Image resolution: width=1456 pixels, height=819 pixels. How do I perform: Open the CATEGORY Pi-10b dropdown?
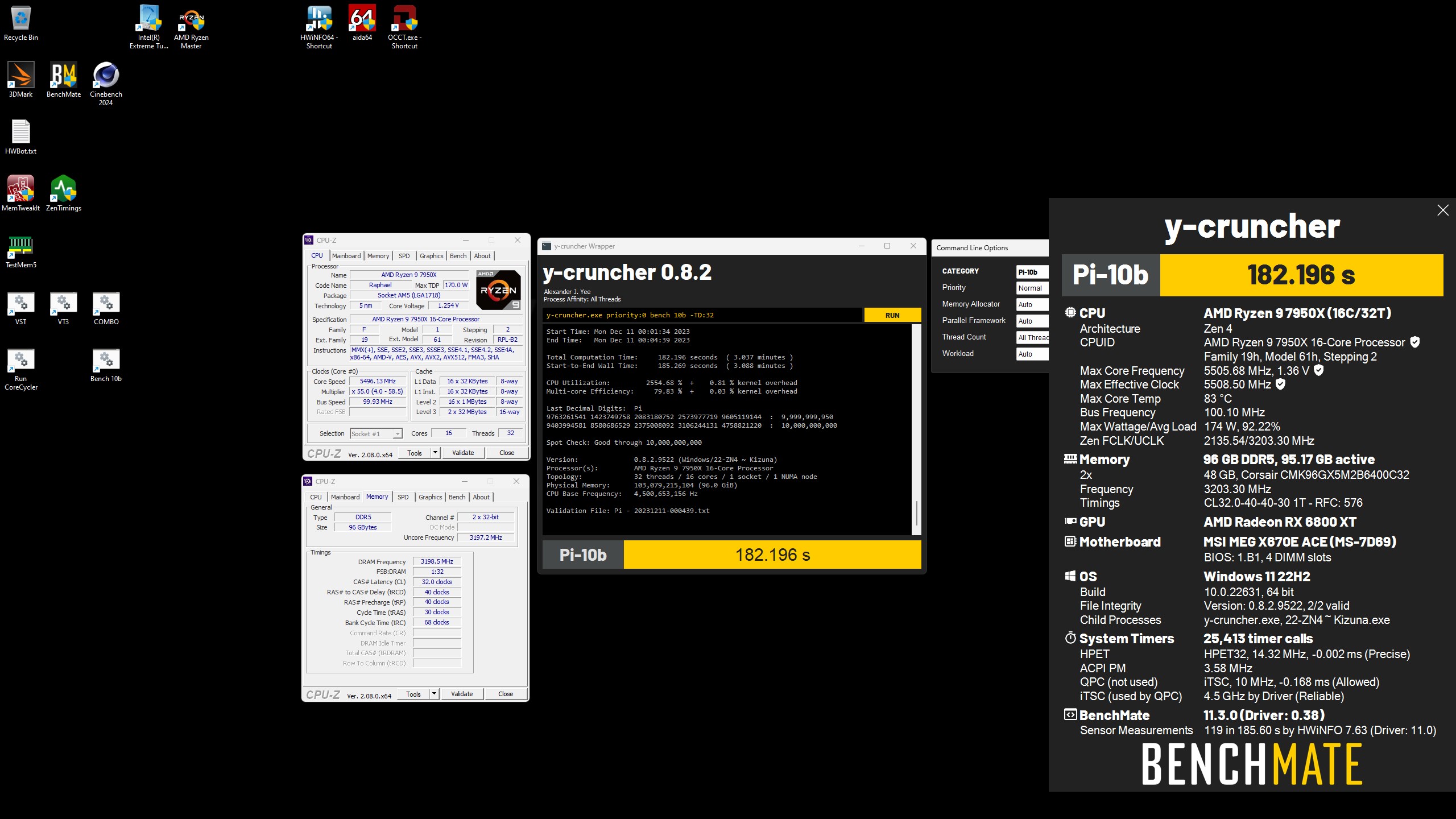[1032, 272]
